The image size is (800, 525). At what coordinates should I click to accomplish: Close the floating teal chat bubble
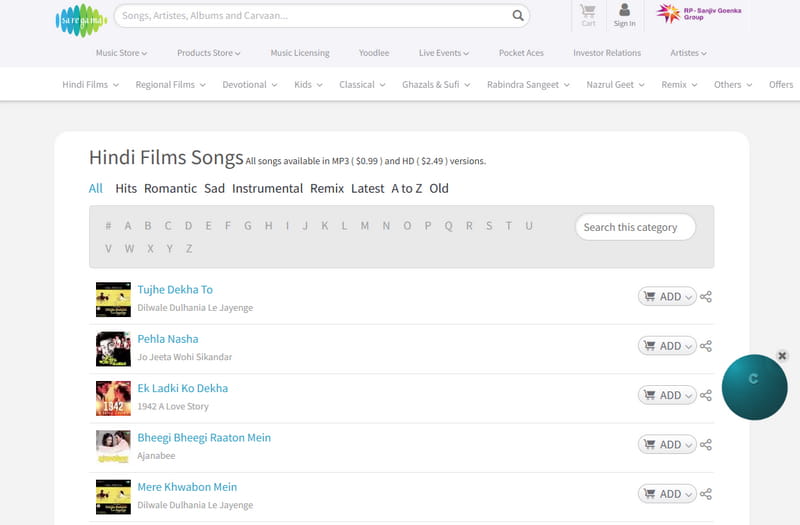[782, 356]
